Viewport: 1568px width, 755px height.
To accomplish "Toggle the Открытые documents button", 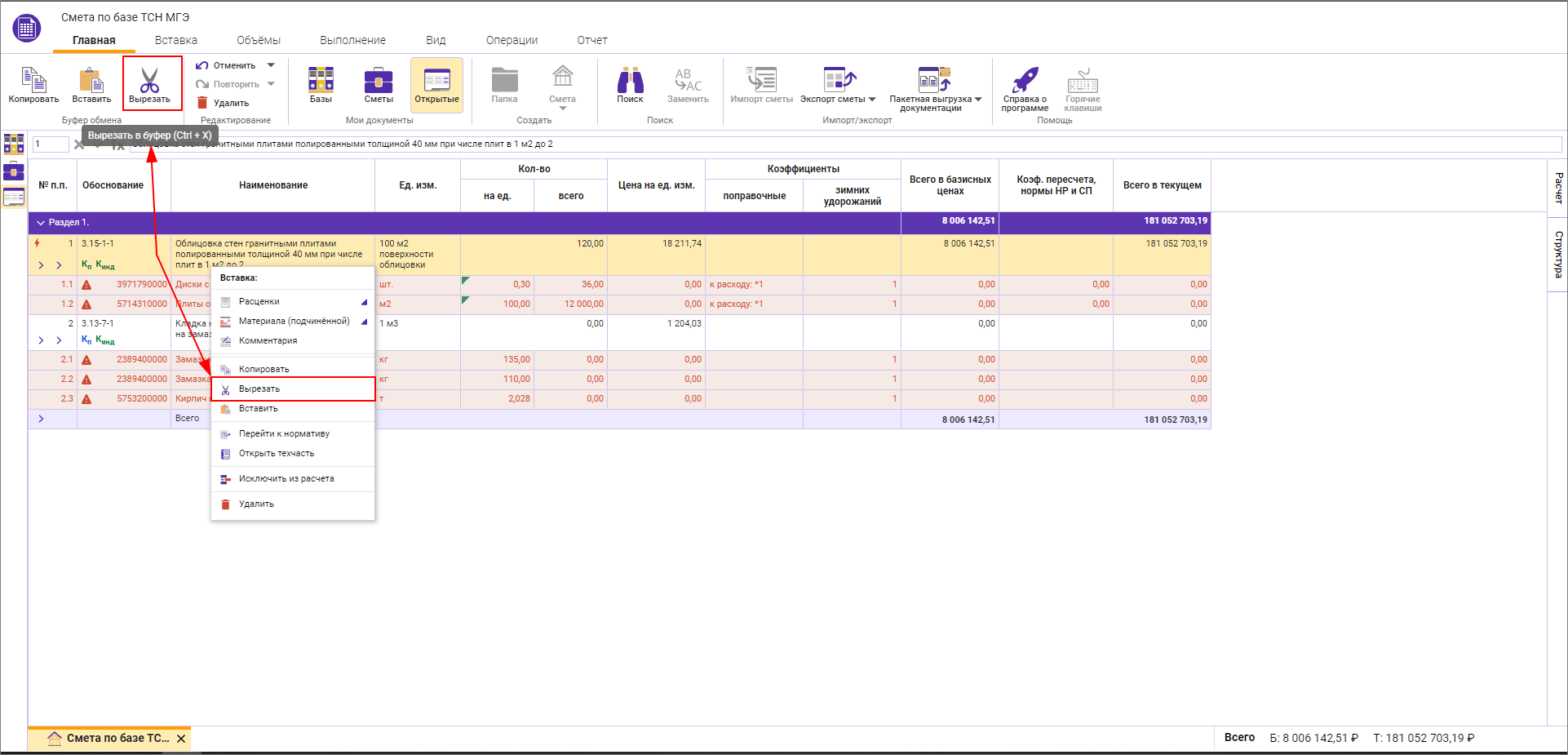I will [437, 85].
